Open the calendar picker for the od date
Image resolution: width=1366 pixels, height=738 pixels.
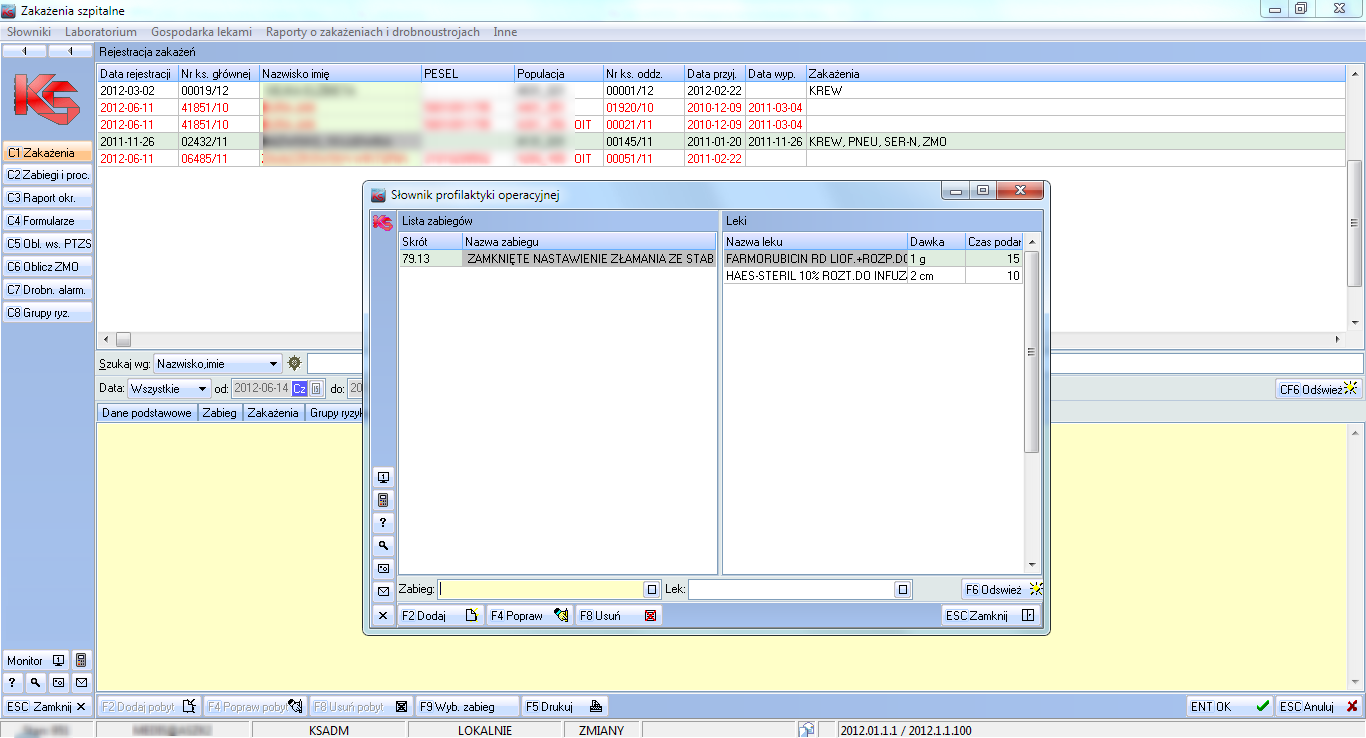pos(316,389)
